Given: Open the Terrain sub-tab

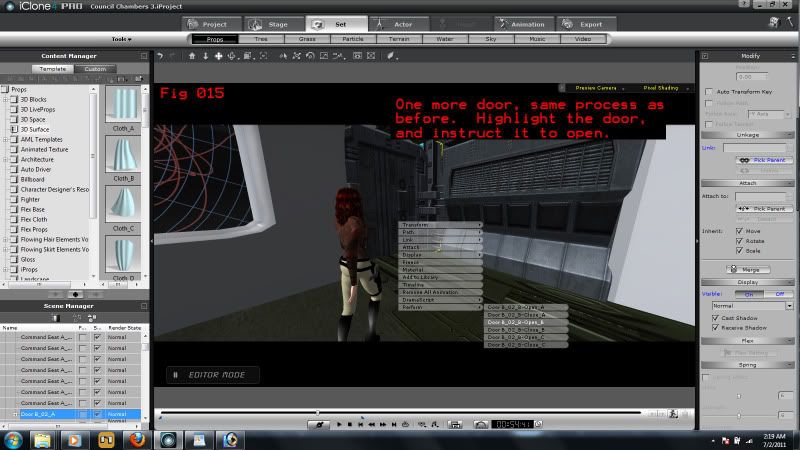Looking at the screenshot, I should coord(398,39).
